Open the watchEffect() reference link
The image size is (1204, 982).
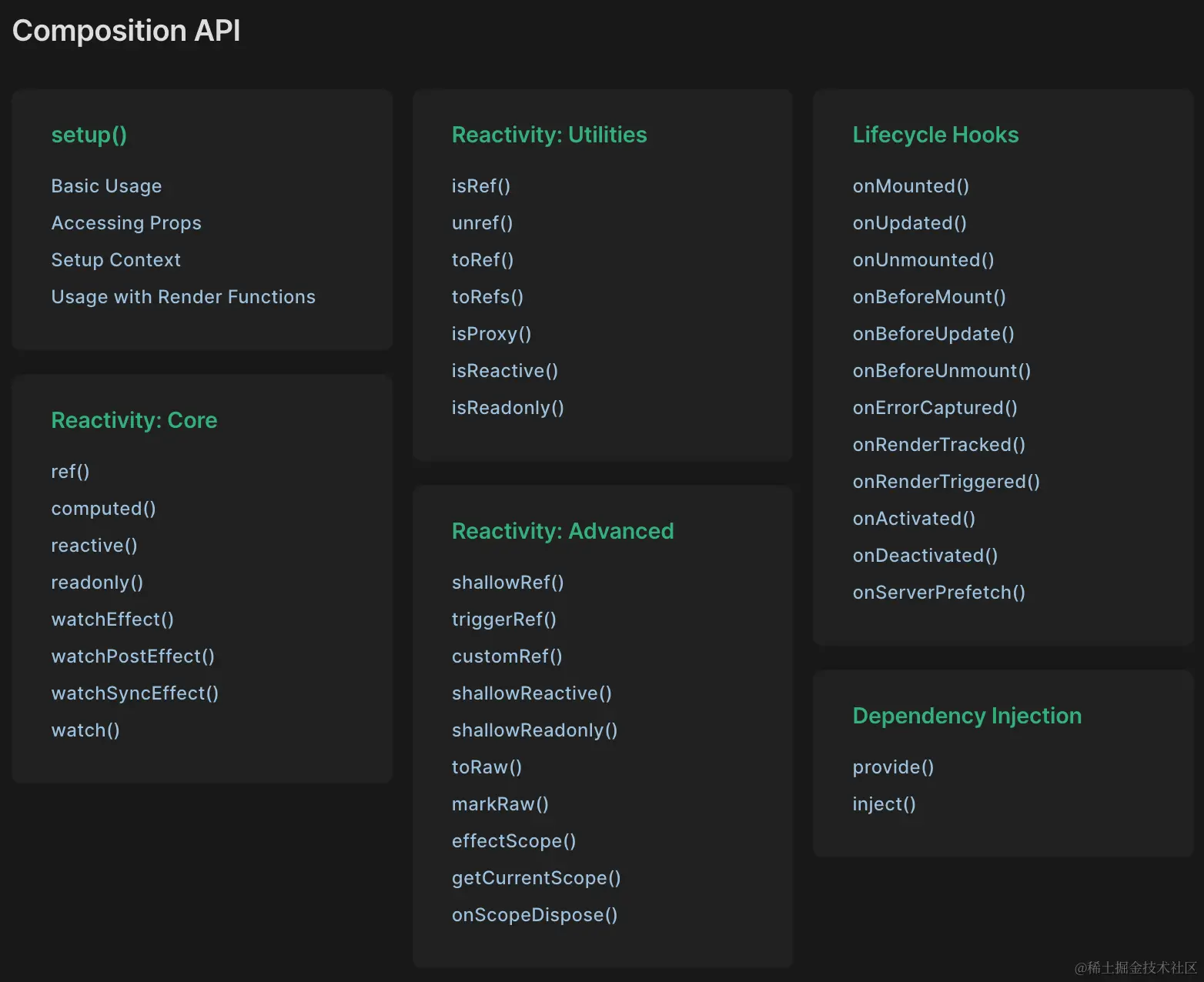point(112,620)
